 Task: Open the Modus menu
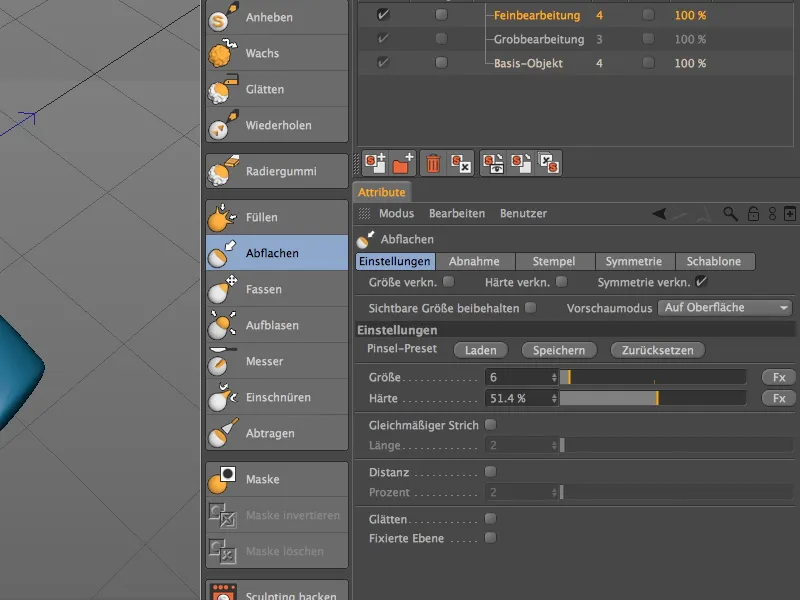tap(396, 214)
